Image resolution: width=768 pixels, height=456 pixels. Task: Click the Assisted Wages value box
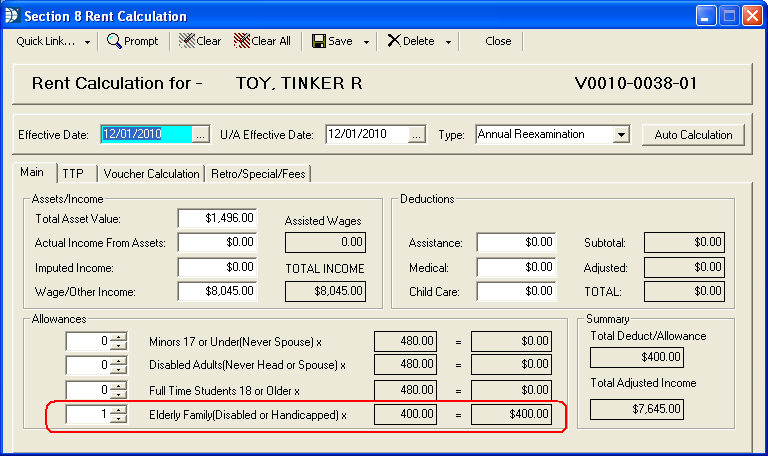(x=325, y=242)
